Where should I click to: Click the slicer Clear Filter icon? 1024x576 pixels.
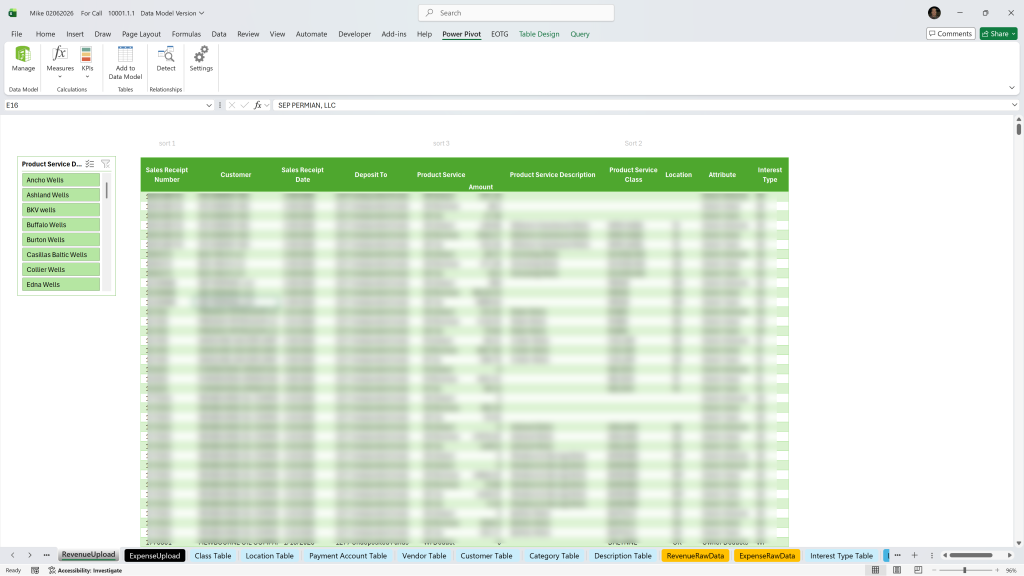pos(105,164)
